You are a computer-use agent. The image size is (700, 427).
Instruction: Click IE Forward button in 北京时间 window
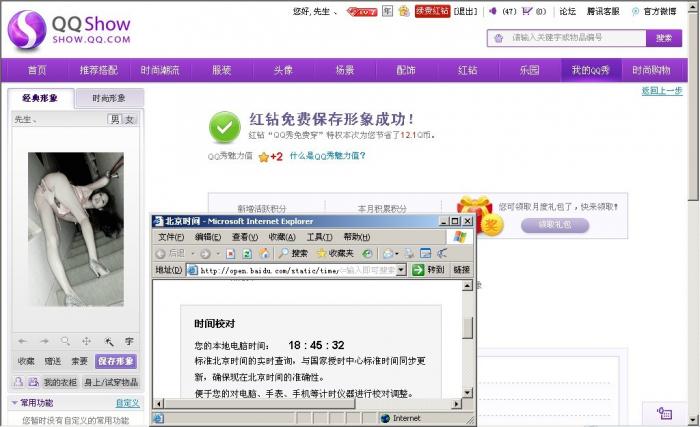205,254
